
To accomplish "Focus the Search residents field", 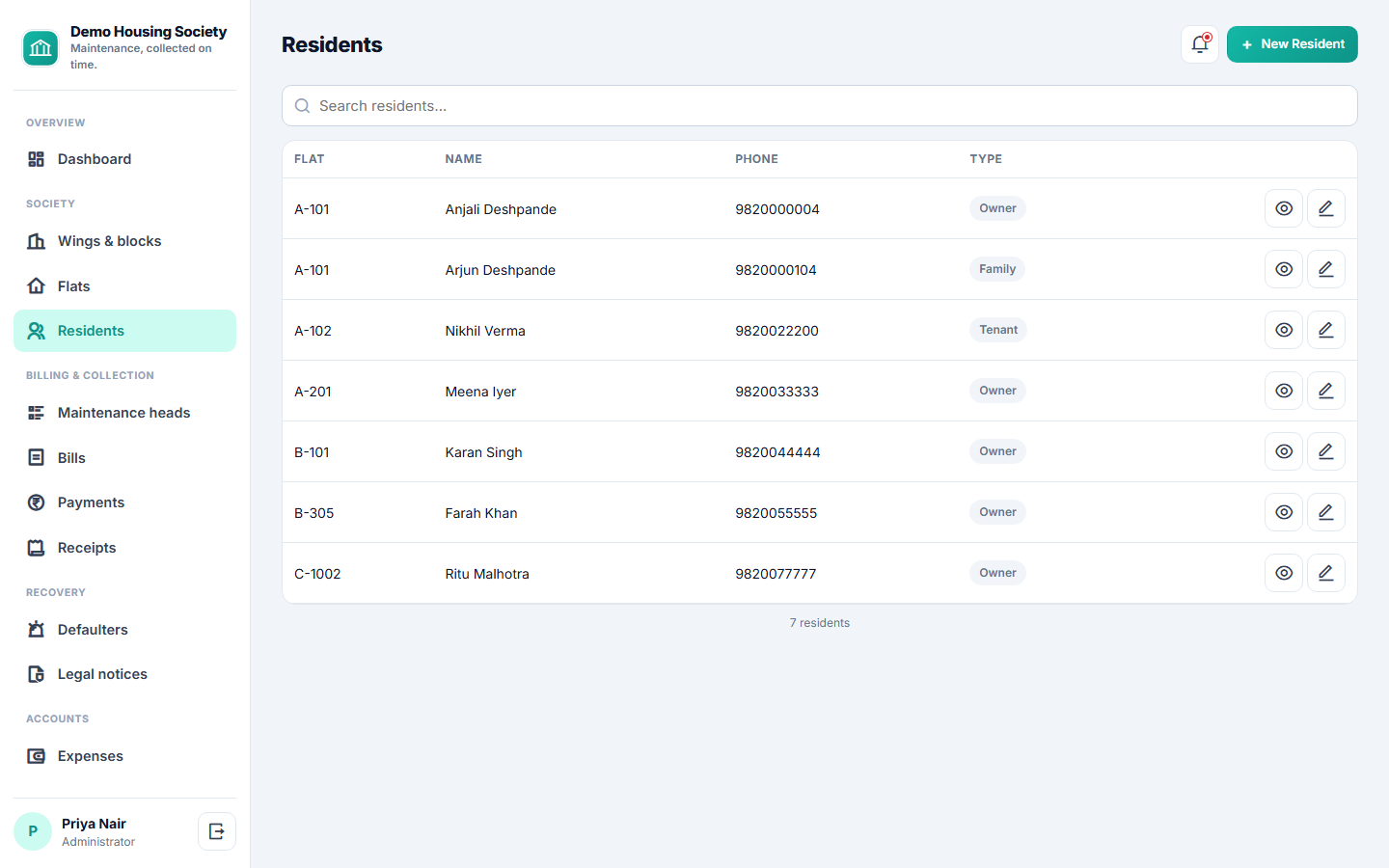I will tap(820, 106).
